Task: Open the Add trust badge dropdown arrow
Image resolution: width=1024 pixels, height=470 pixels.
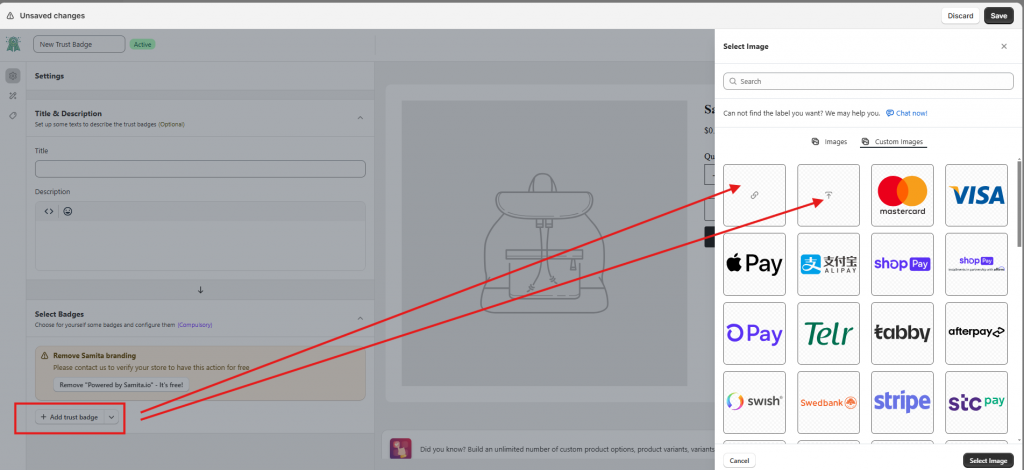Action: pyautogui.click(x=111, y=416)
